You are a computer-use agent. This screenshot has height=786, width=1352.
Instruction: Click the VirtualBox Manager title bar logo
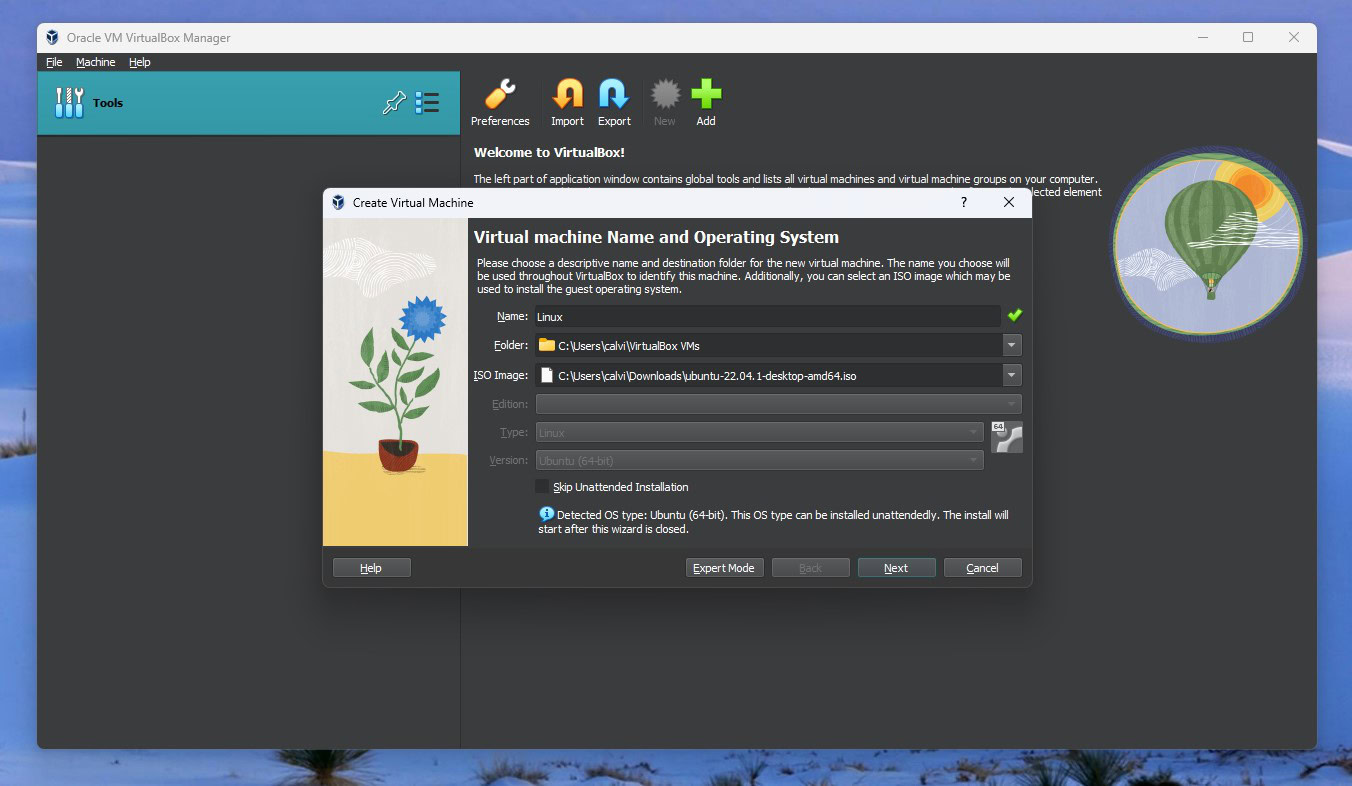[53, 37]
